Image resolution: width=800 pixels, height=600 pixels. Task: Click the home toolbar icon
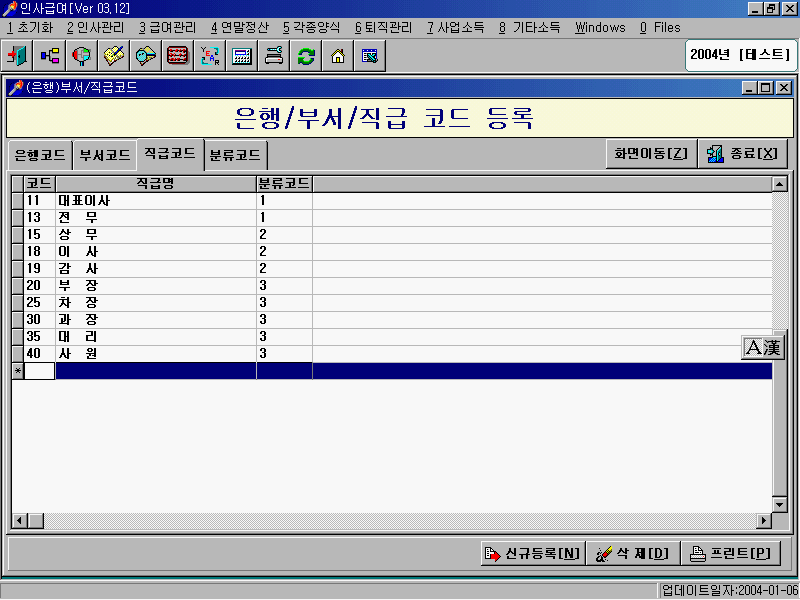pyautogui.click(x=337, y=56)
